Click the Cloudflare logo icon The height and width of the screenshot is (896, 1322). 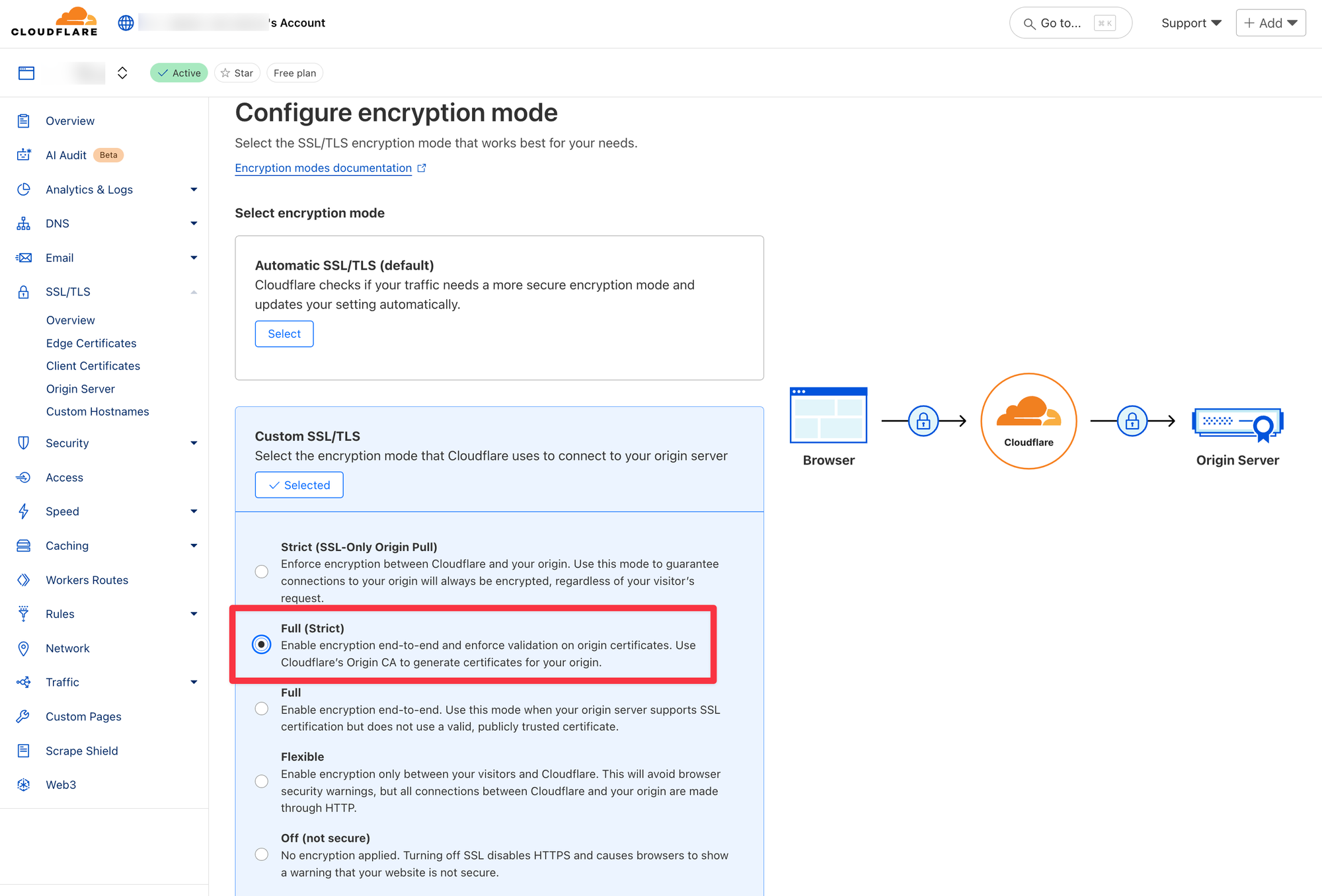(54, 22)
